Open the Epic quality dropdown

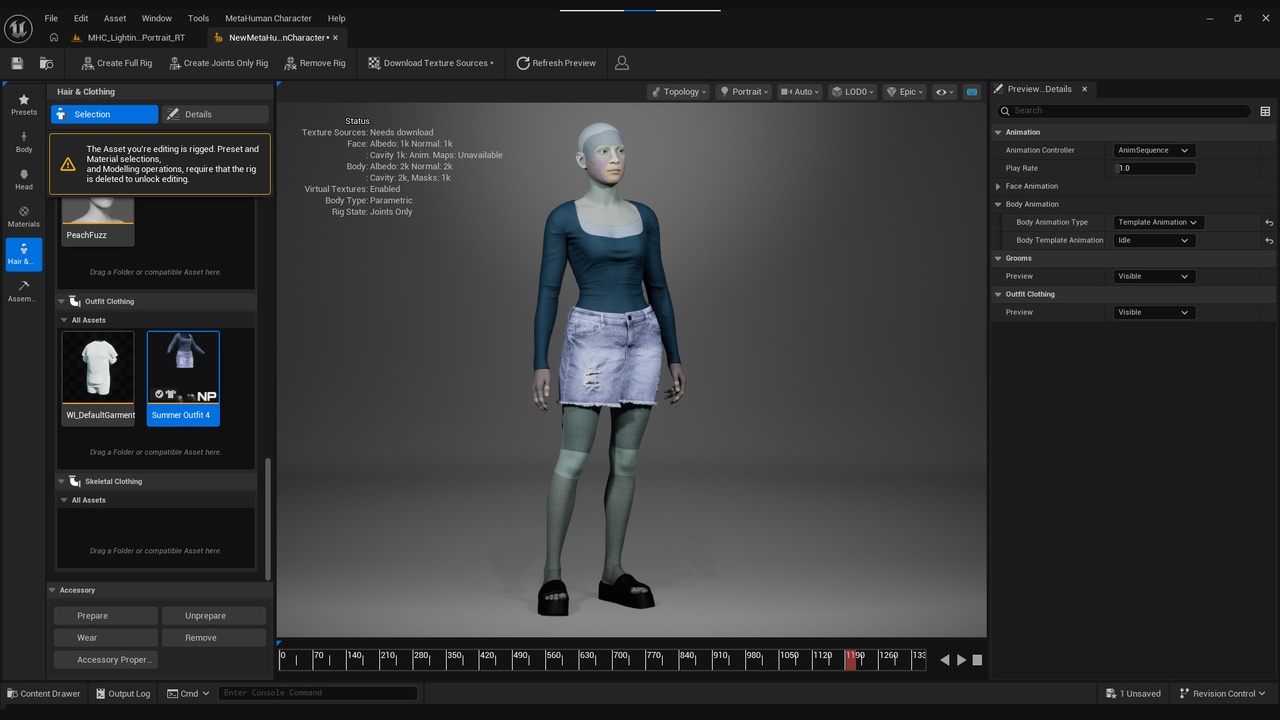904,92
